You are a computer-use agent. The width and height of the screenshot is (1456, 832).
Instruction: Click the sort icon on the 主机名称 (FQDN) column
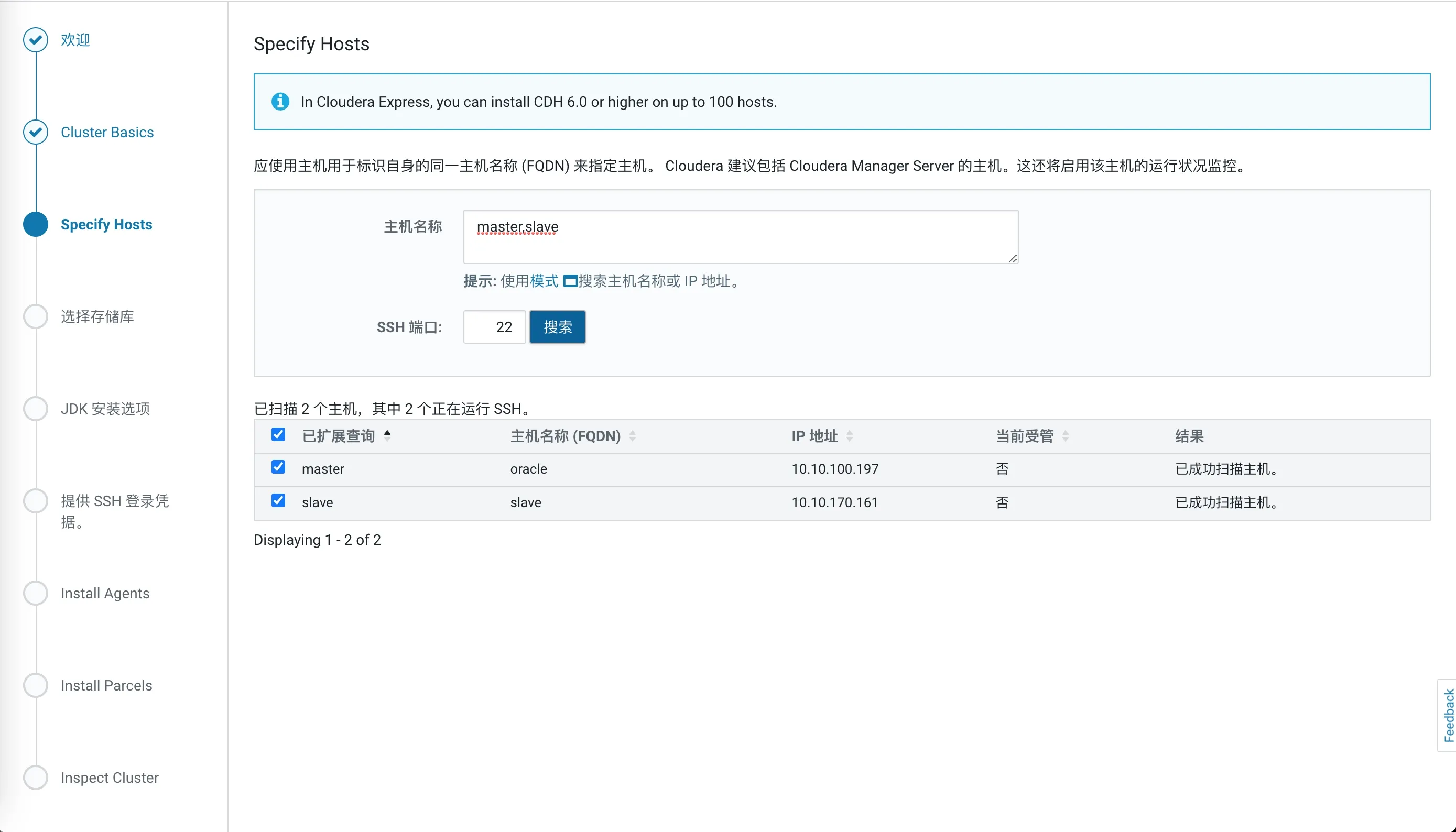(633, 436)
